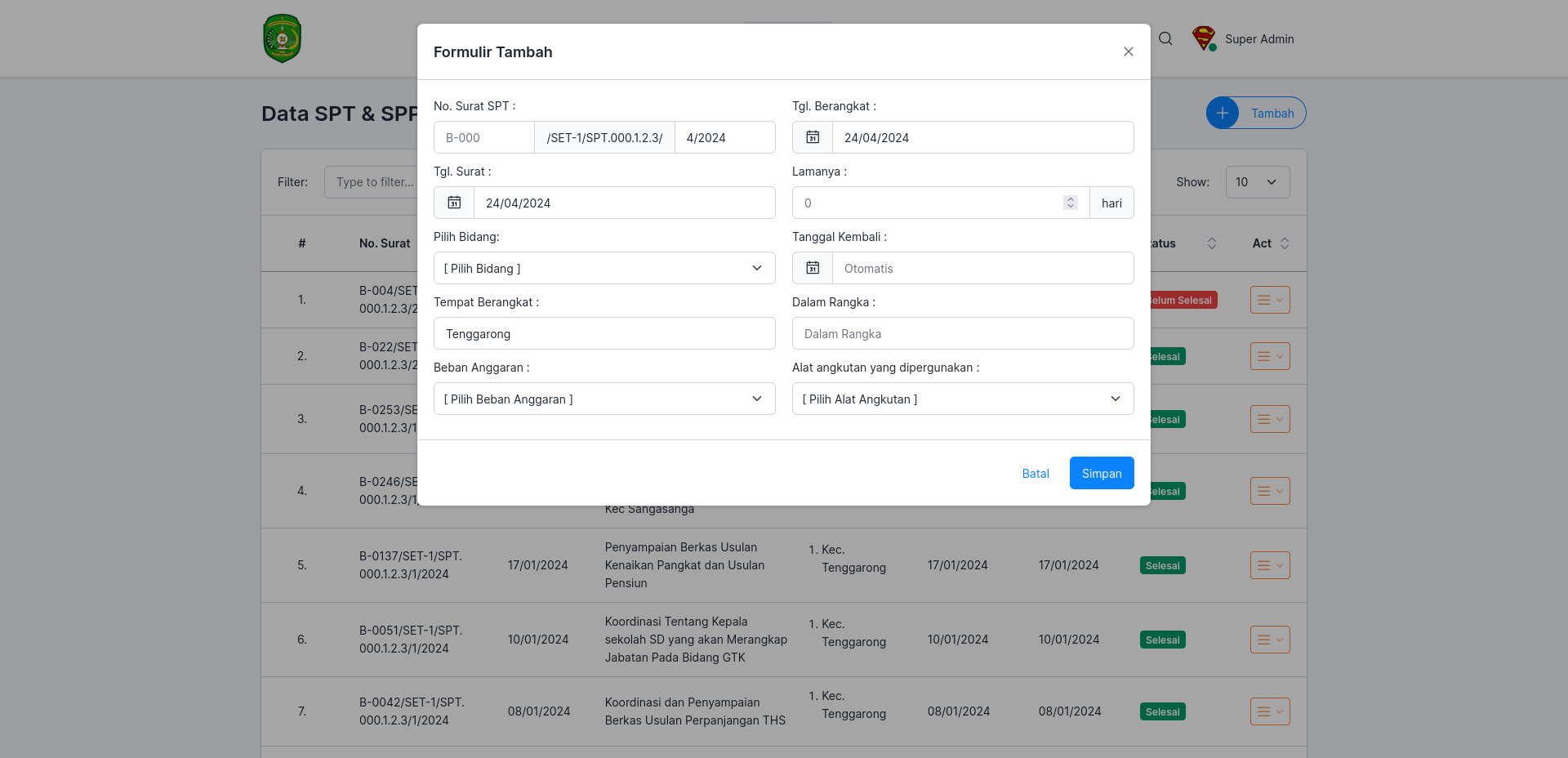Open the Pilih Bidang dropdown

[x=604, y=268]
